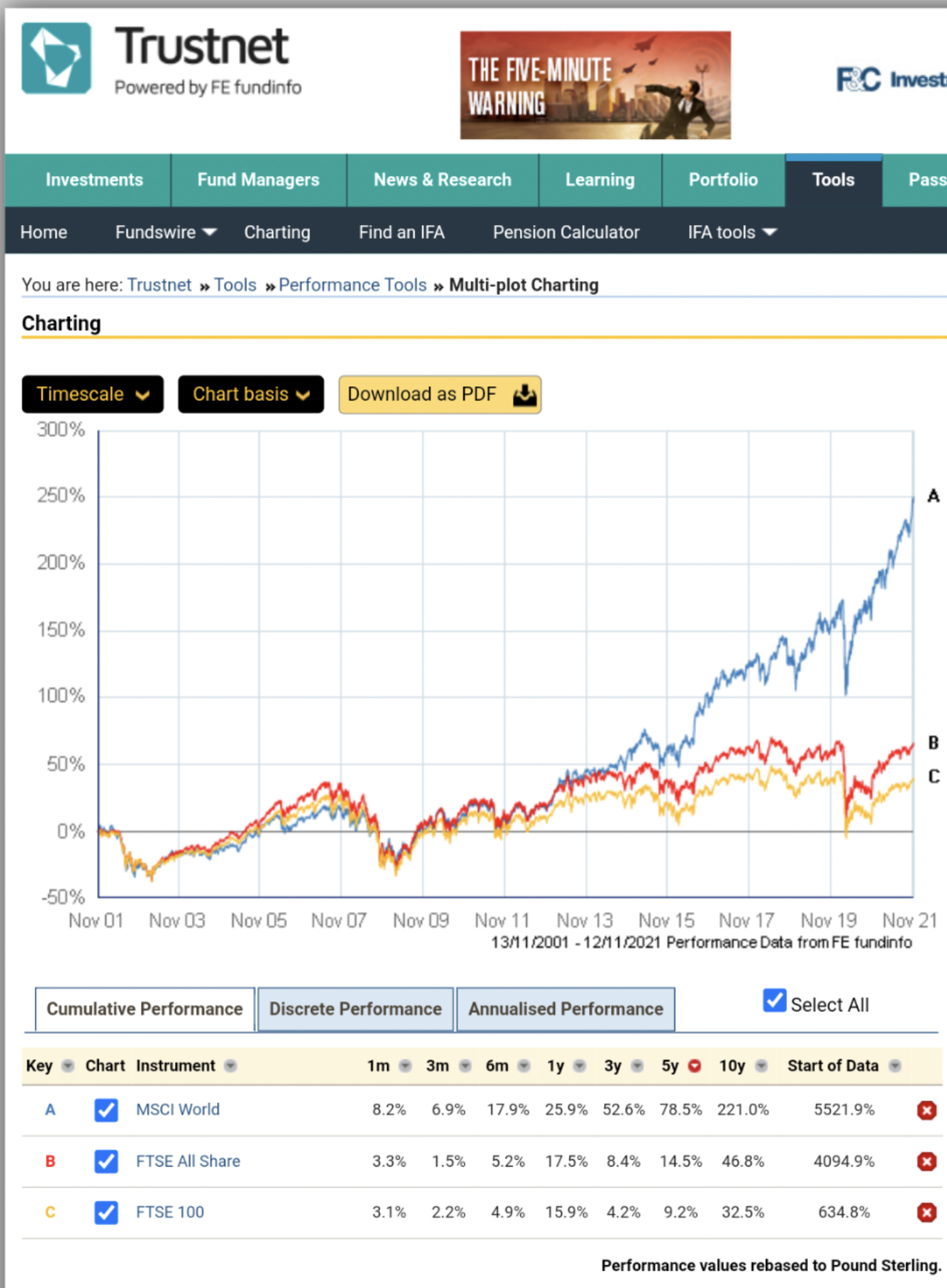947x1288 pixels.
Task: Remove MSCI World row with red X
Action: (x=926, y=1110)
